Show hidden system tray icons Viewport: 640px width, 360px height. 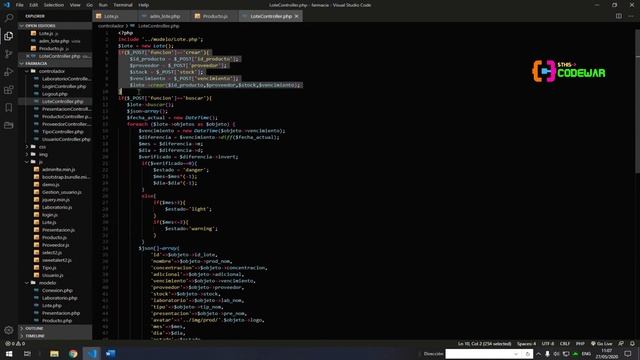538,353
